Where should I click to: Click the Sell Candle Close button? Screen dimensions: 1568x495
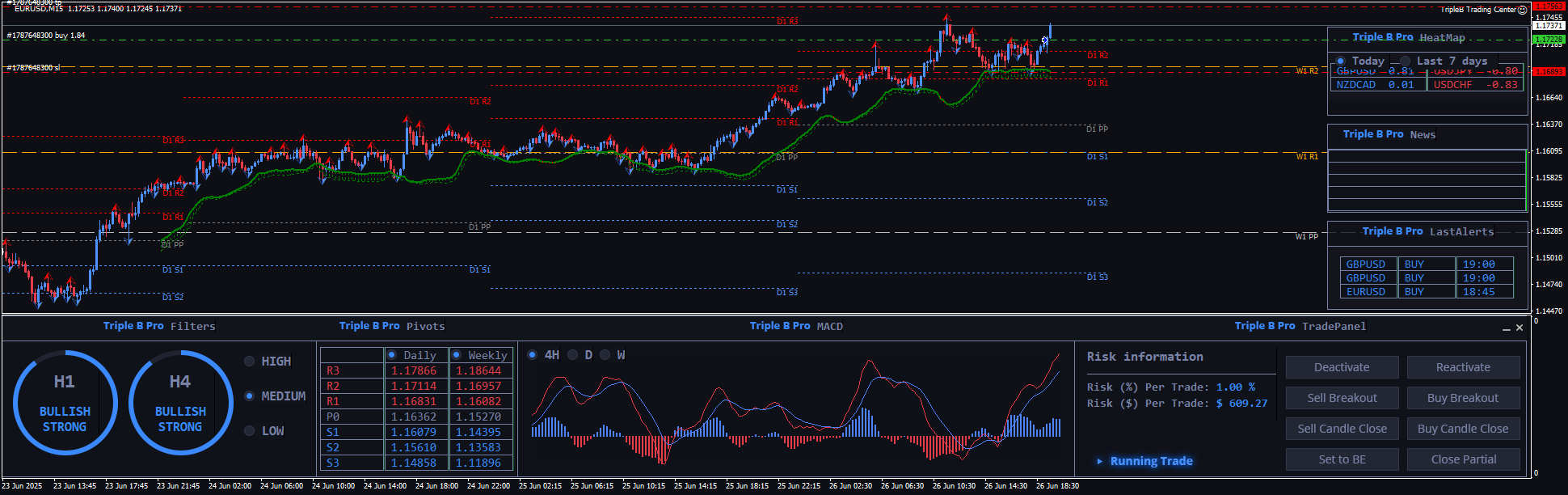pyautogui.click(x=1342, y=429)
